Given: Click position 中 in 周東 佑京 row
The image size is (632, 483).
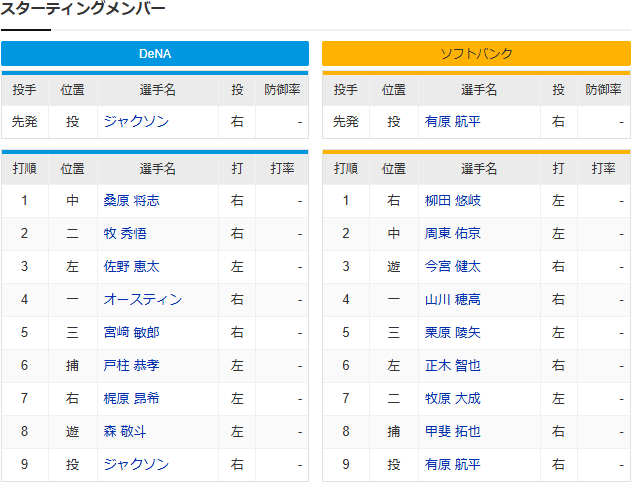Looking at the screenshot, I should [x=394, y=233].
